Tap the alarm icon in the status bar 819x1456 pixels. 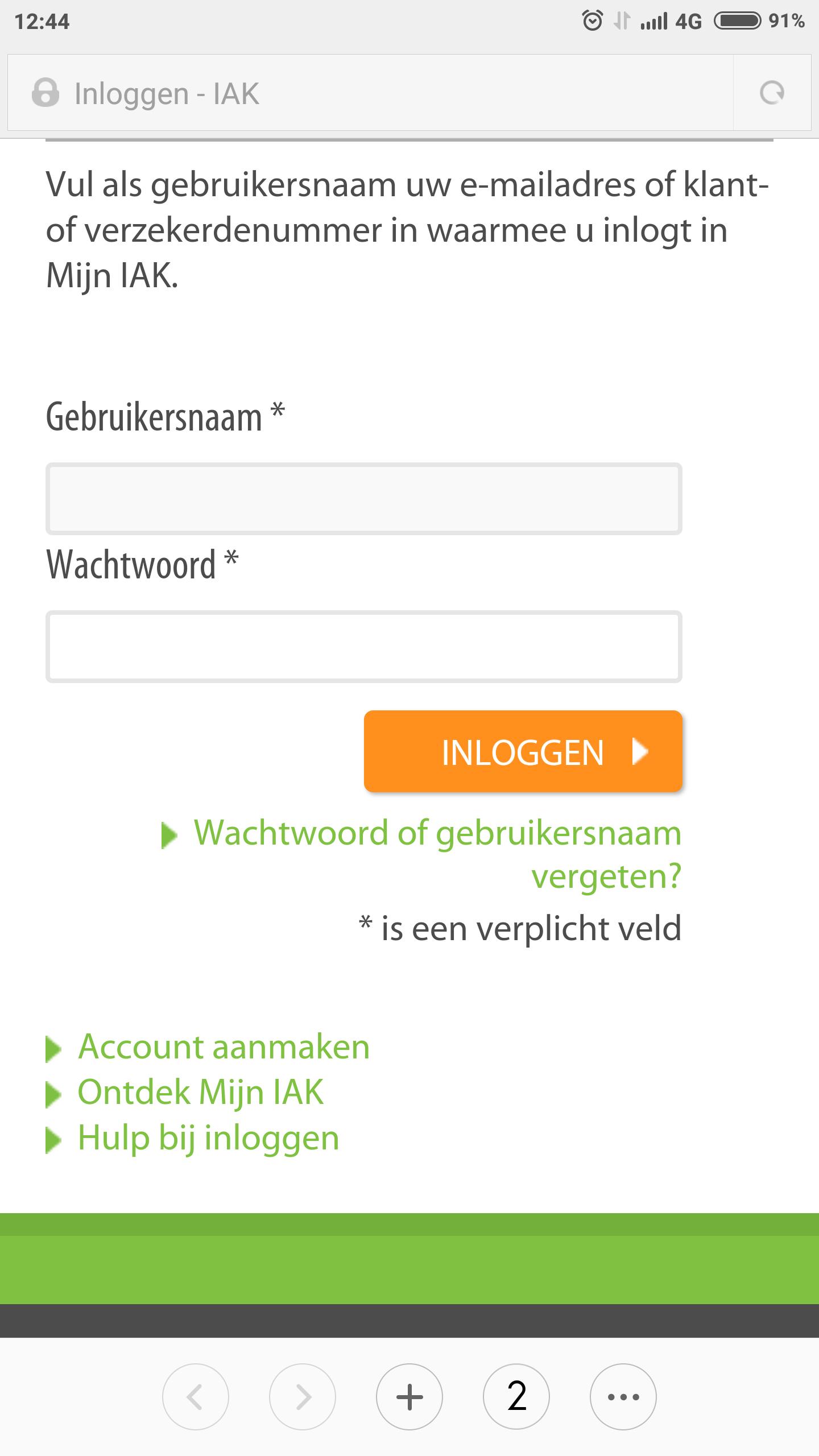591,20
